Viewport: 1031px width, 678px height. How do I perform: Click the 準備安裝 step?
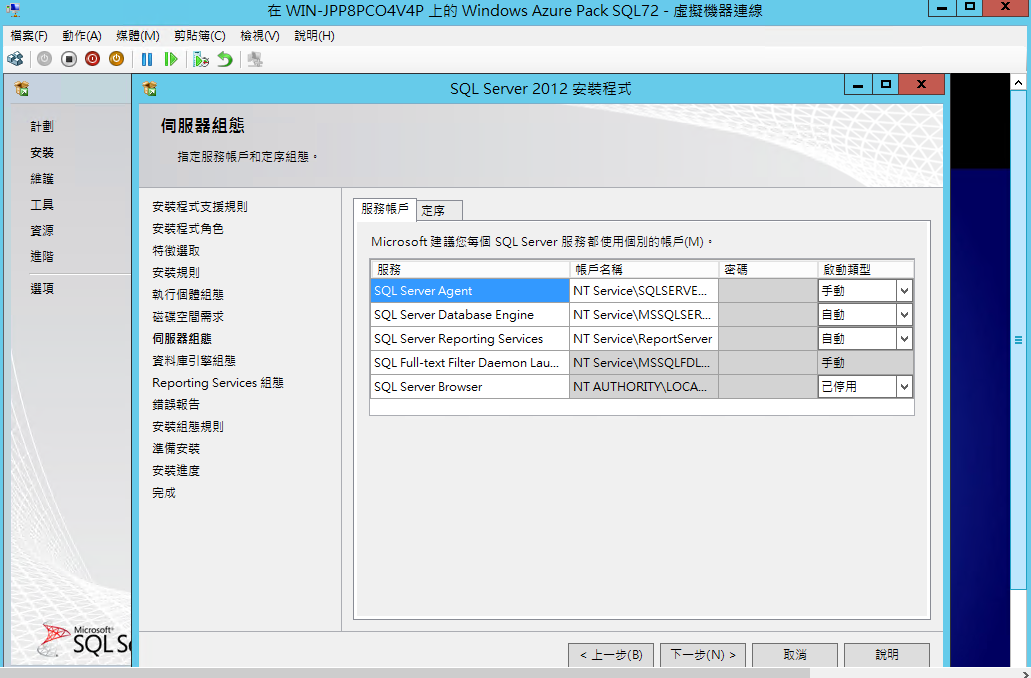pos(176,448)
